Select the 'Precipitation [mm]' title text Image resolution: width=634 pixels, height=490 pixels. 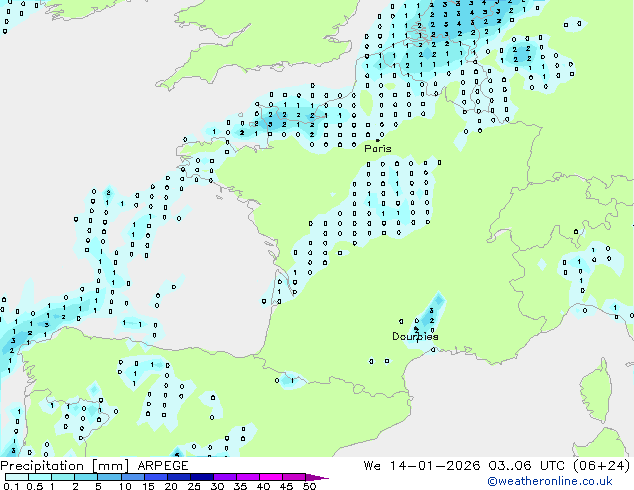pos(65,466)
